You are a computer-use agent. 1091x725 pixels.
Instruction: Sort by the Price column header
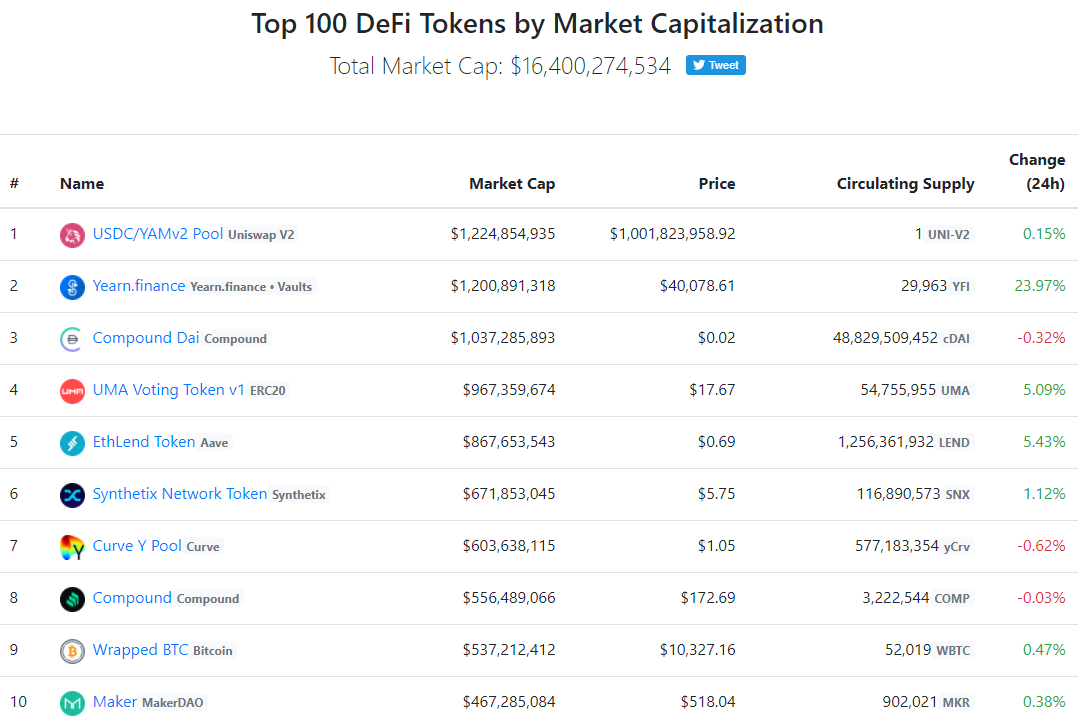pos(717,184)
